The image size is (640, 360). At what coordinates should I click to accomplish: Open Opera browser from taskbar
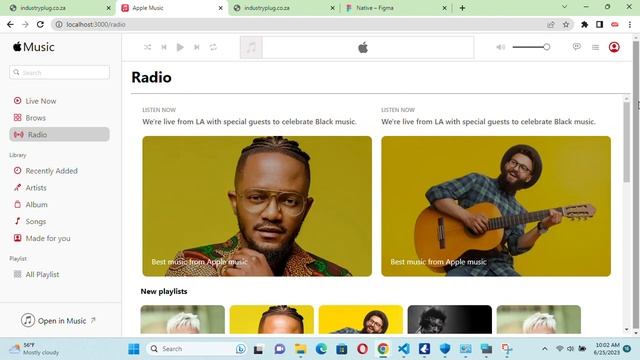[362, 349]
